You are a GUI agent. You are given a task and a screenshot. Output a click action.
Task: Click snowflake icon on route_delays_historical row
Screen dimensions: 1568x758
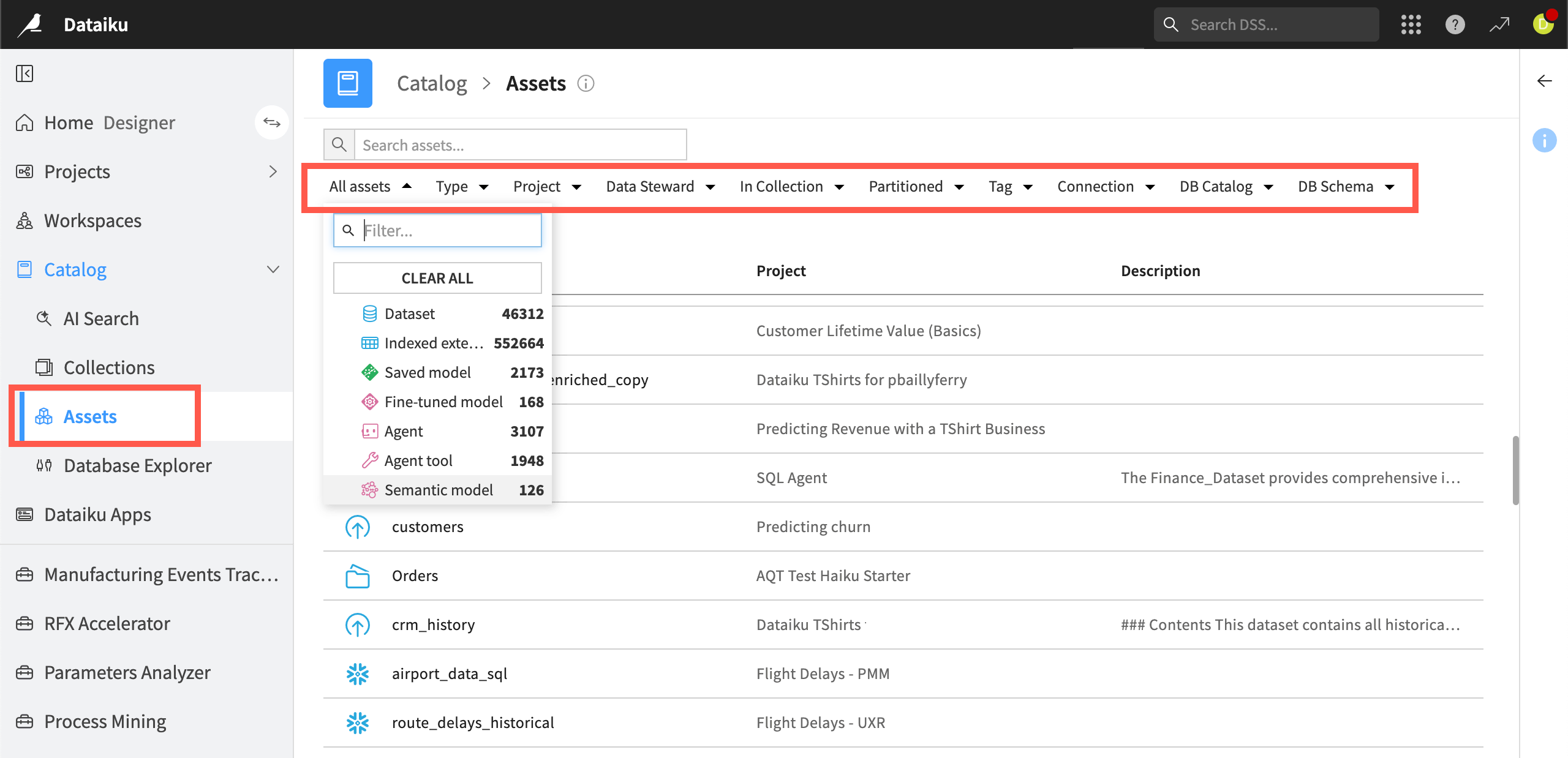[358, 722]
